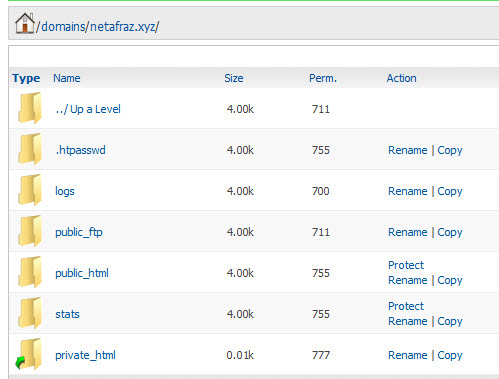Copy the public_html folder
The height and width of the screenshot is (379, 499).
[x=450, y=281]
